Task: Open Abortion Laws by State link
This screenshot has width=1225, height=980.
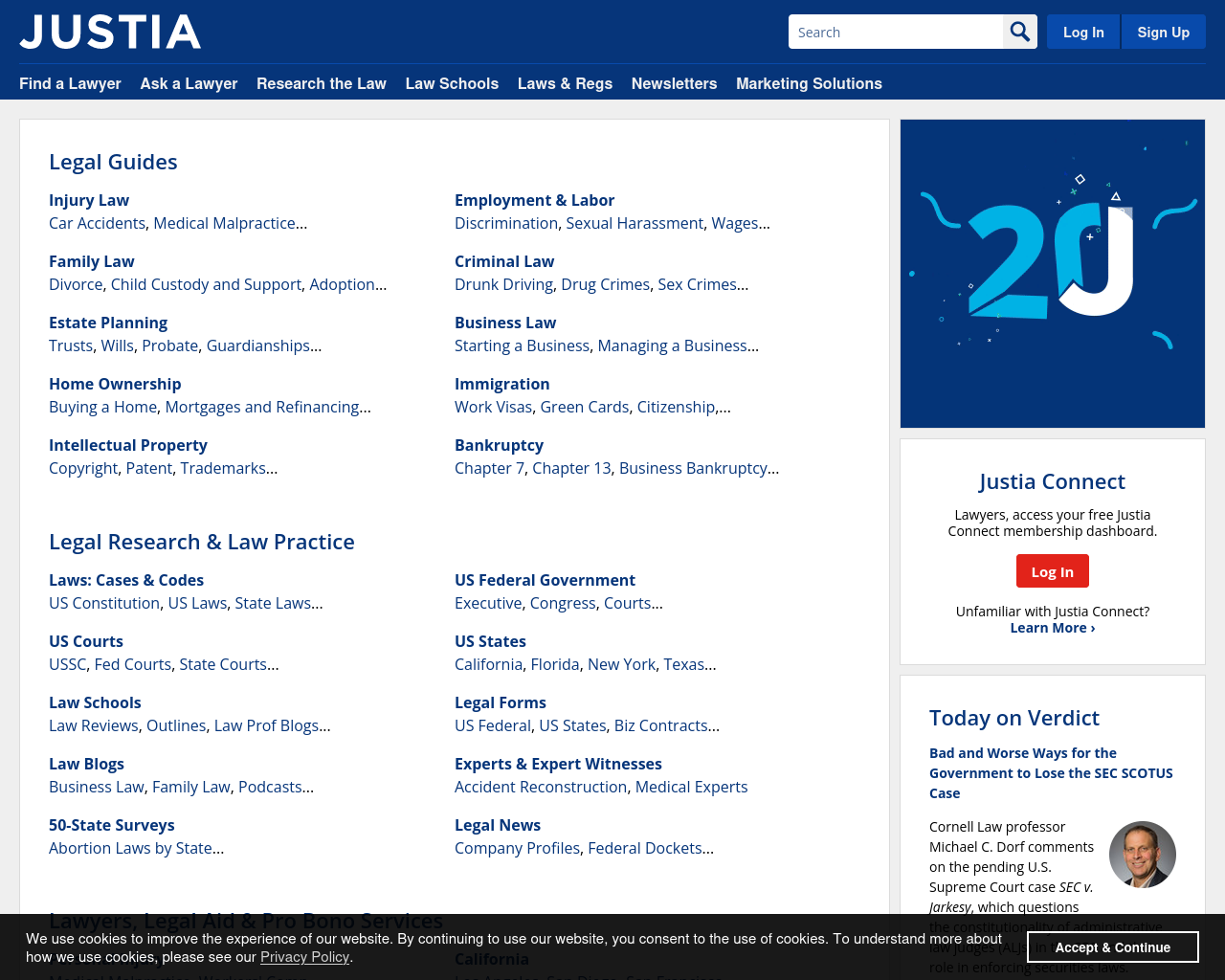Action: click(x=130, y=848)
